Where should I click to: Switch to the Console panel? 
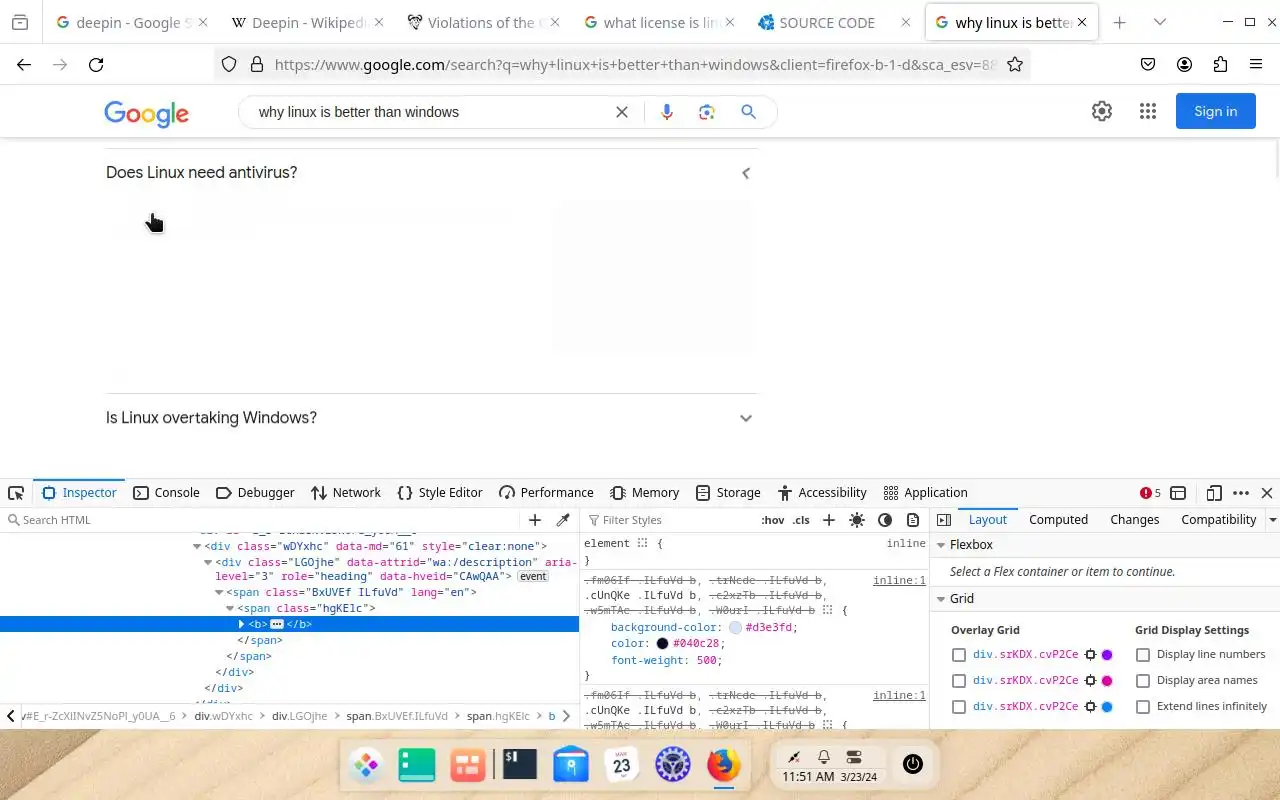[x=167, y=493]
